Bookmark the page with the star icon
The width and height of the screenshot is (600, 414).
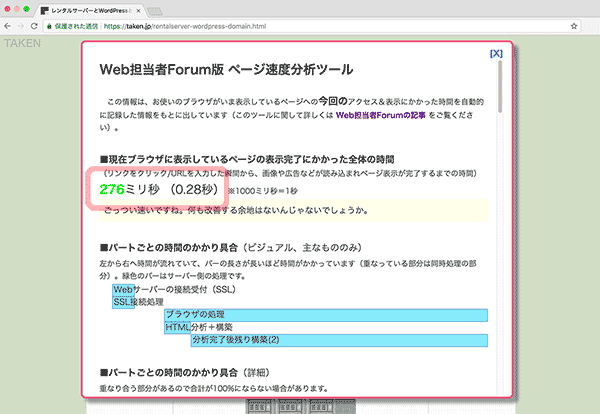574,26
